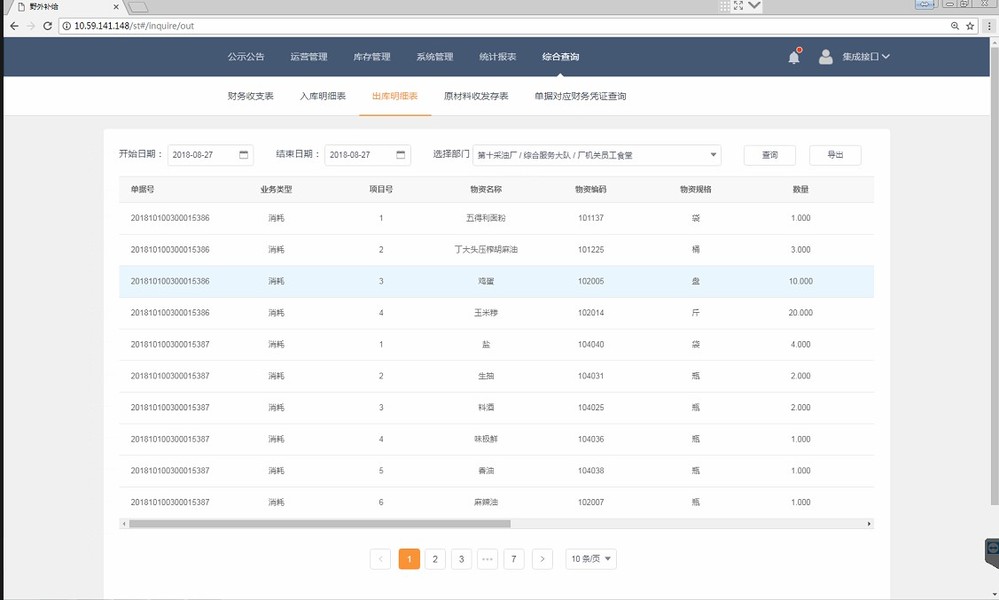Click the browser back arrow
The image size is (999, 600).
tap(14, 25)
